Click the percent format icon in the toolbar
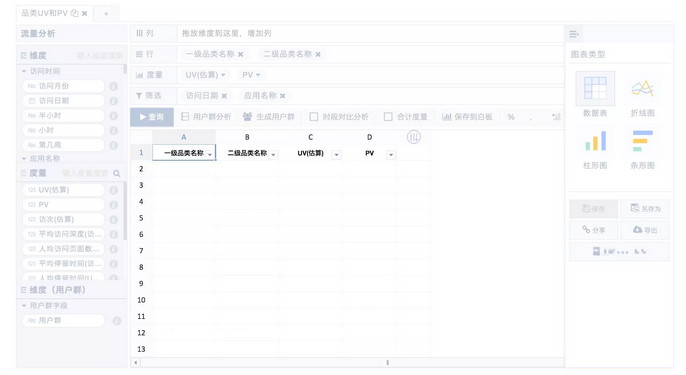 pyautogui.click(x=511, y=117)
